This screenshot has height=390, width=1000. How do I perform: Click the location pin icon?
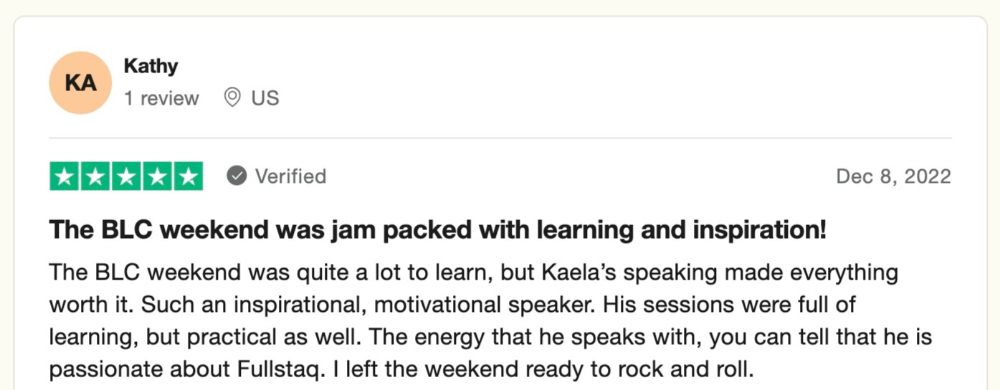(233, 98)
